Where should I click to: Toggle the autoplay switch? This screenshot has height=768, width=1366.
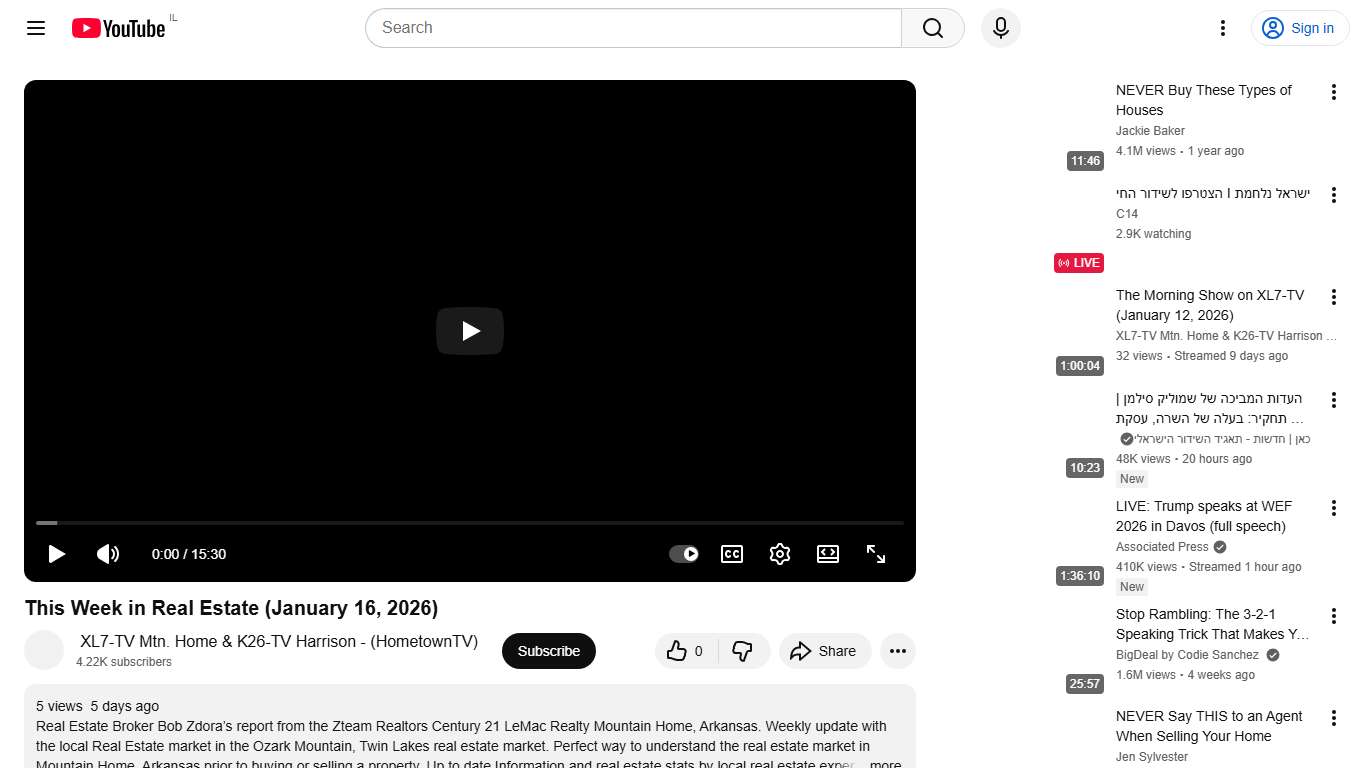pyautogui.click(x=684, y=554)
